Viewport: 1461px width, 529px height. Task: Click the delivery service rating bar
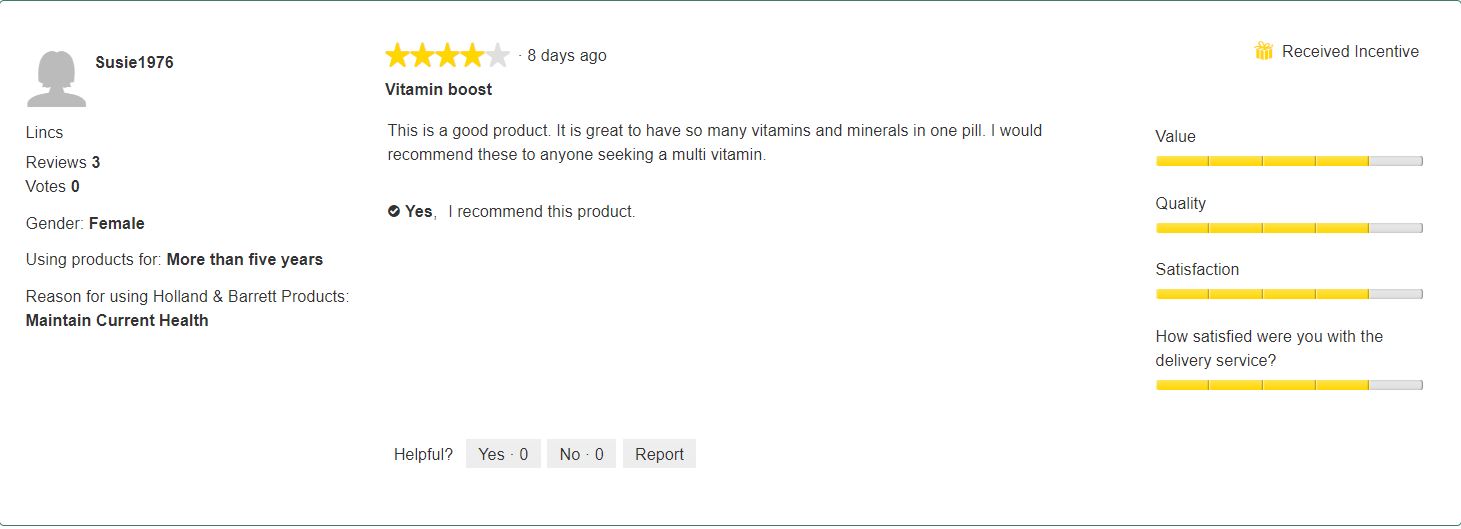click(x=1289, y=385)
